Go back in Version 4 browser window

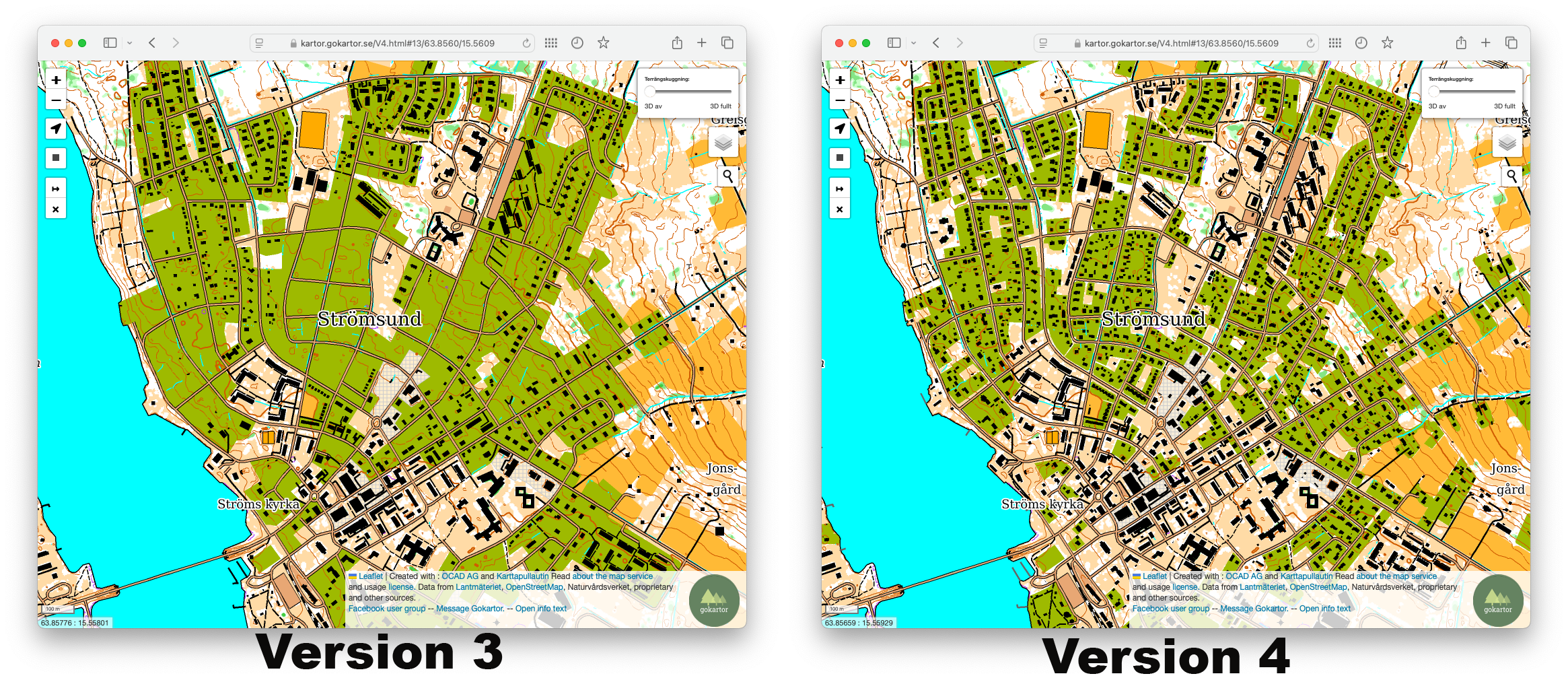tap(936, 42)
